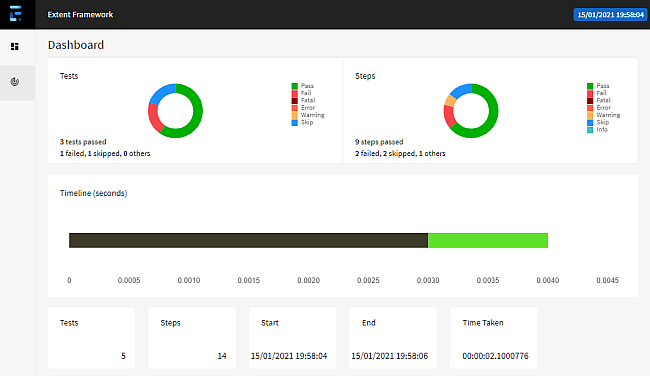Click the bright green timeline bar
This screenshot has height=376, width=650.
point(488,240)
